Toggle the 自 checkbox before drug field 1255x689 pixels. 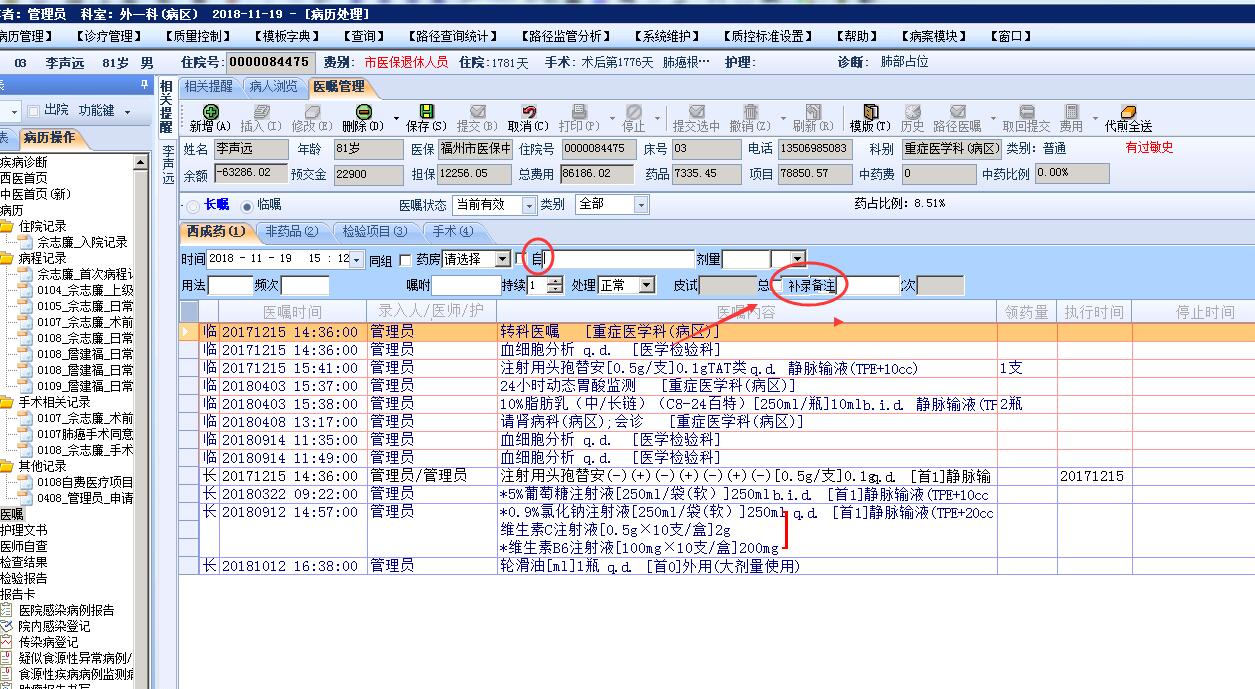[520, 259]
